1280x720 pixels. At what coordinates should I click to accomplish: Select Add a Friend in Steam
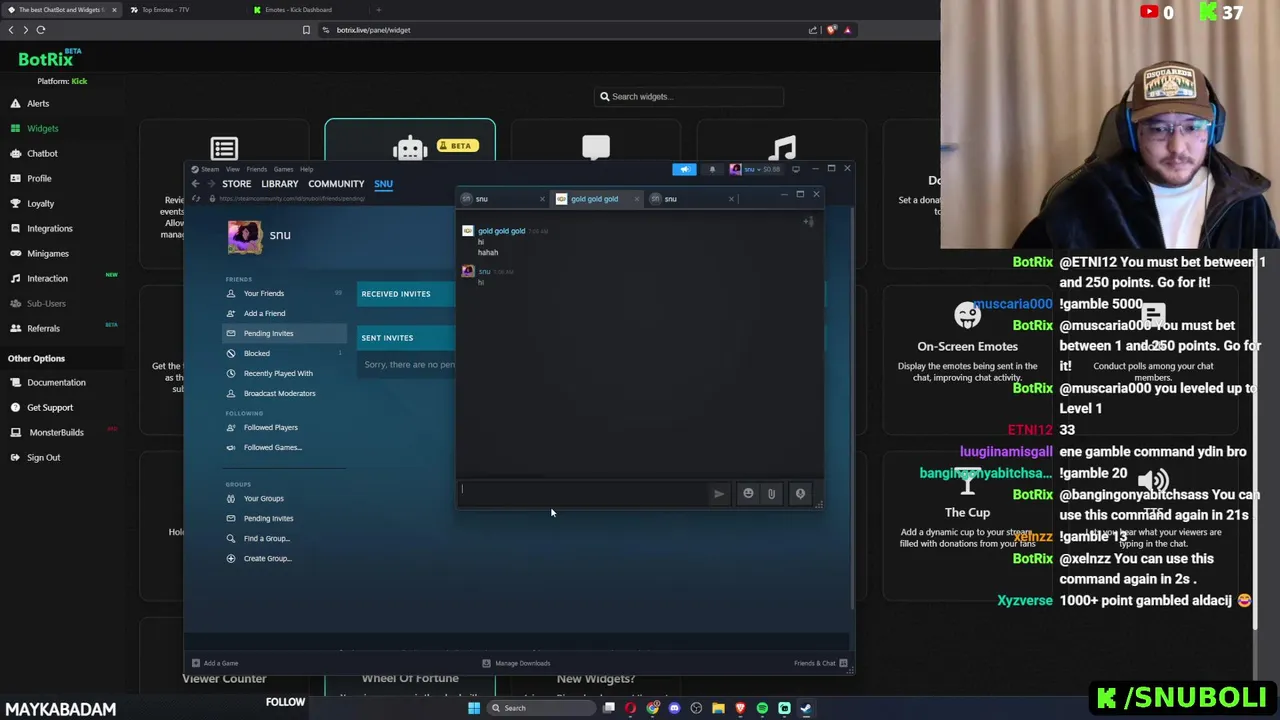(x=264, y=313)
